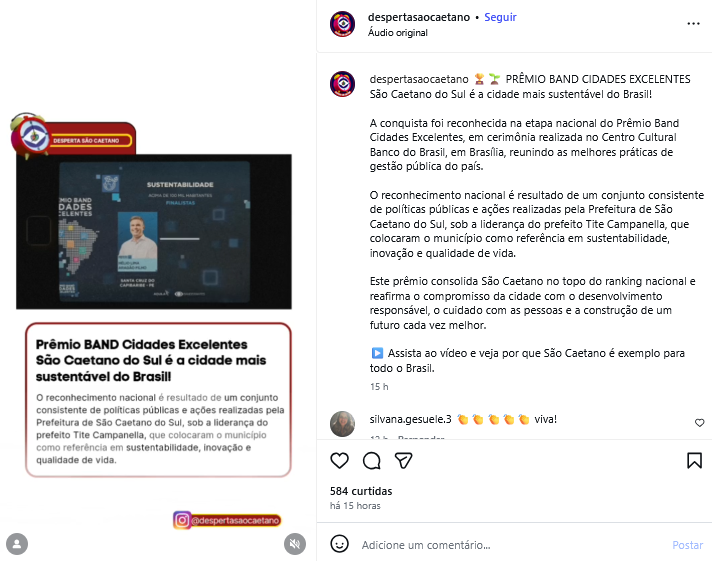
Task: Focus the 'Adicione um comentário' field
Action: point(513,545)
